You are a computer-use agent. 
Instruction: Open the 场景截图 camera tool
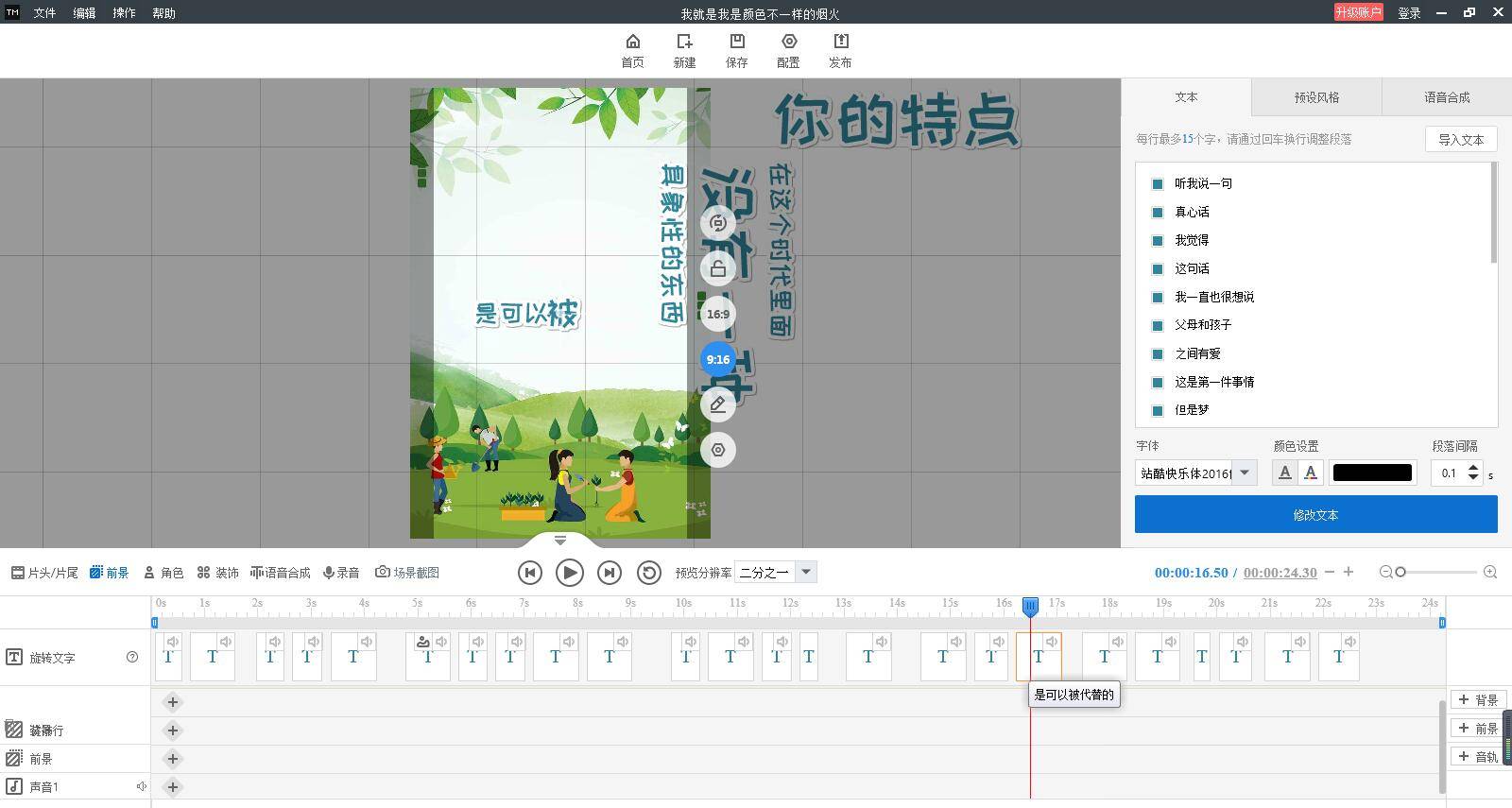pyautogui.click(x=407, y=573)
